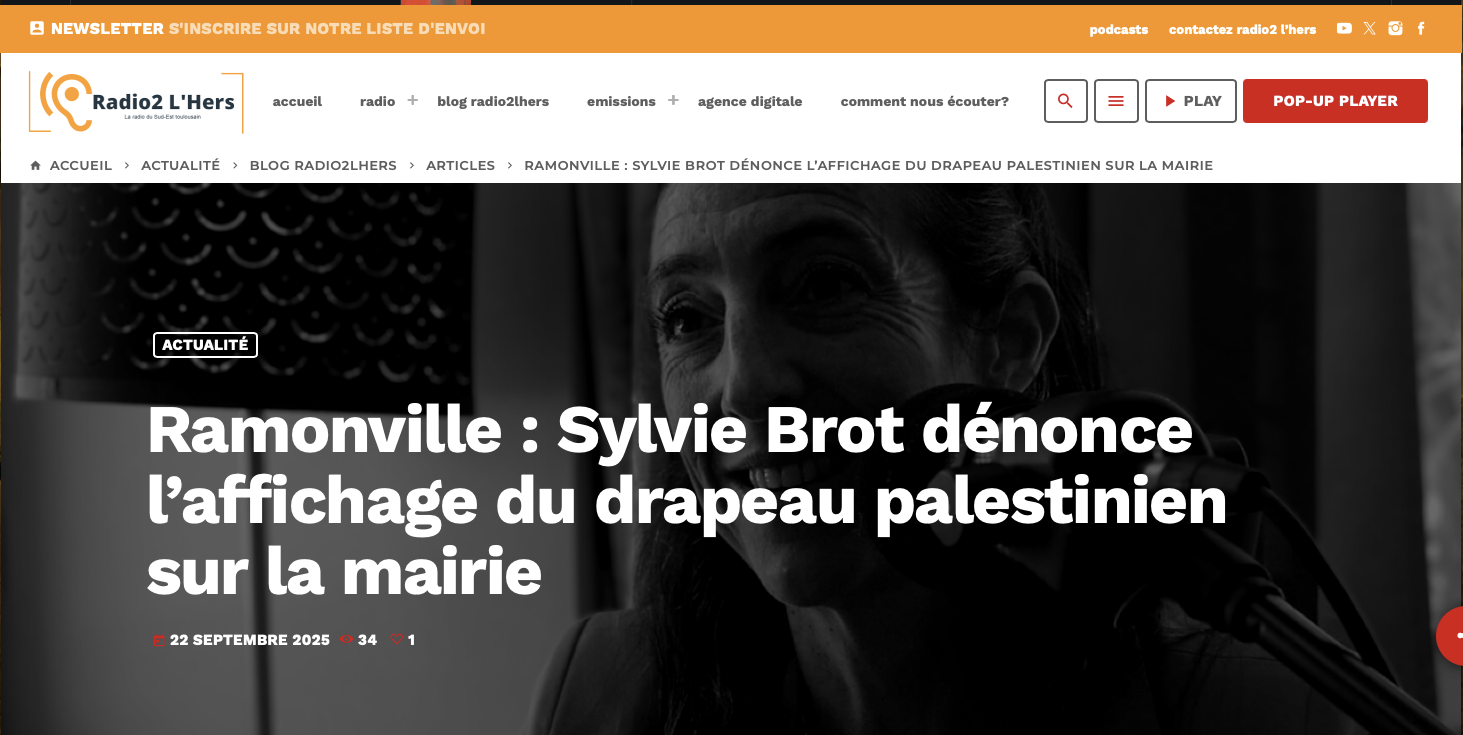
Task: Click the ACTUALITÉ category tag
Action: 205,345
